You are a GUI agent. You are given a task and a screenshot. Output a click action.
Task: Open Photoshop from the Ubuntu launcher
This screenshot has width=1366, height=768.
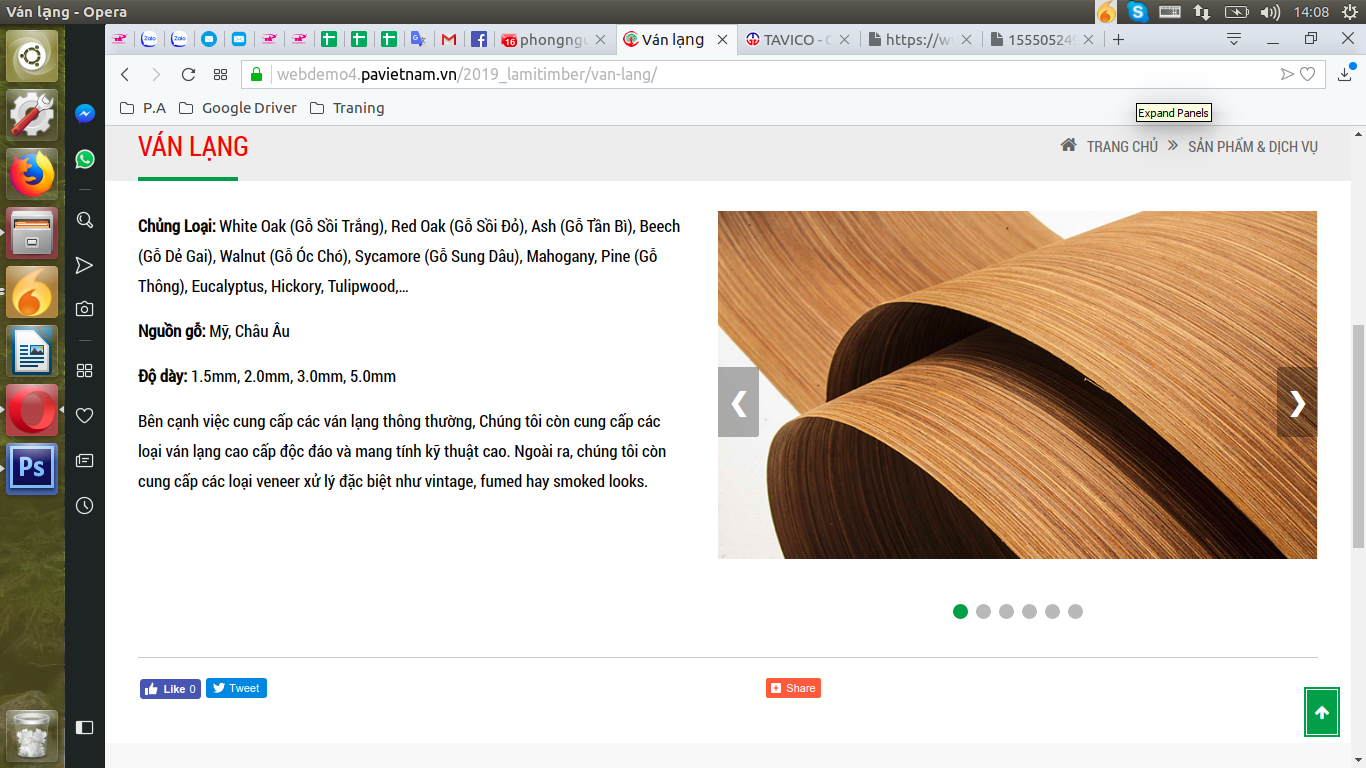(32, 469)
